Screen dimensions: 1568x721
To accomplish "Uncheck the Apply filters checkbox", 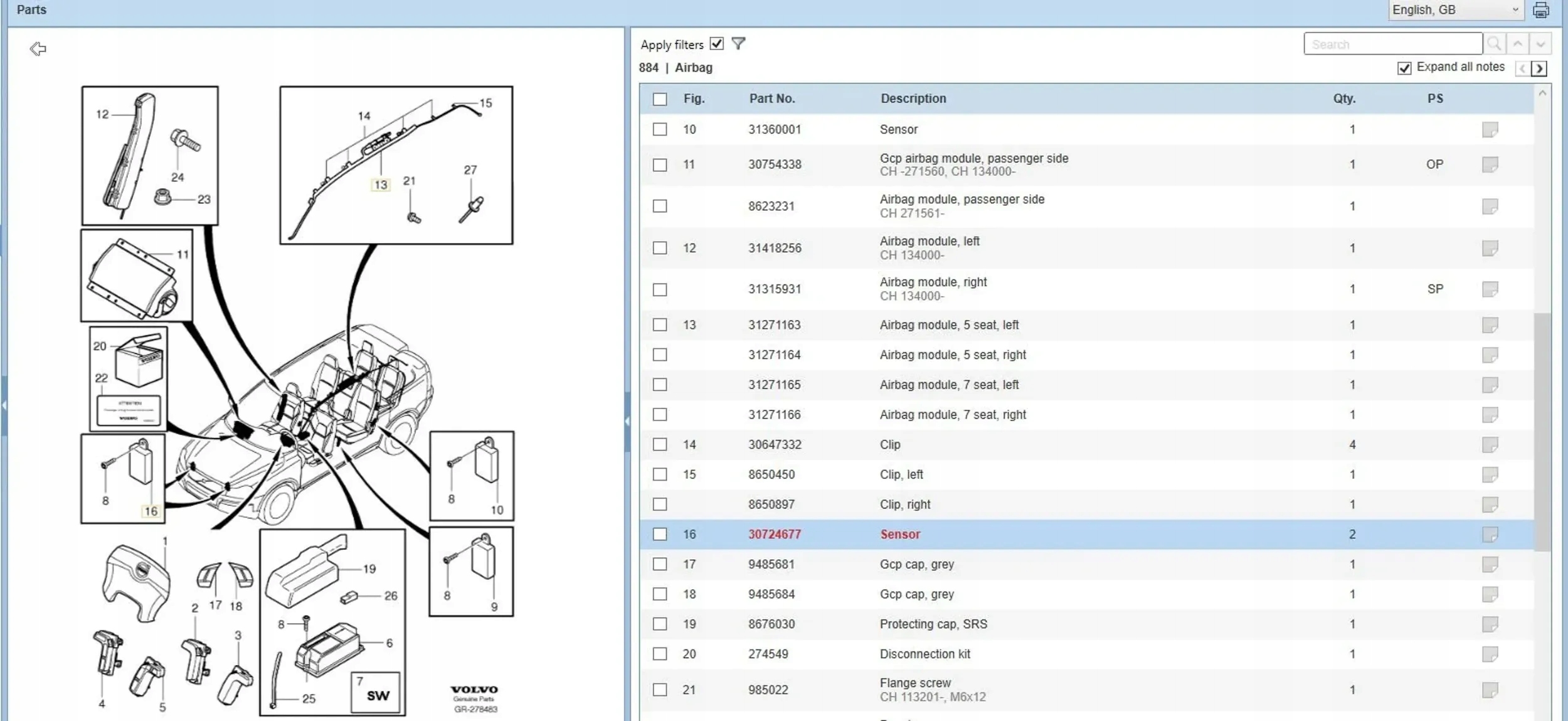I will [x=717, y=44].
